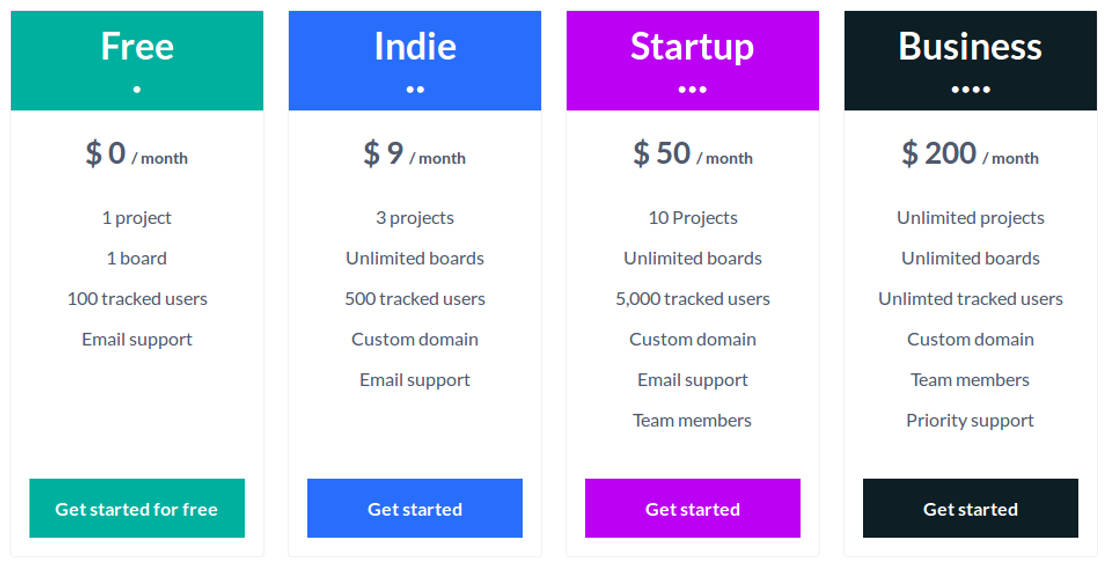1108x565 pixels.
Task: Click the four dots under the Business heading
Action: coord(970,89)
